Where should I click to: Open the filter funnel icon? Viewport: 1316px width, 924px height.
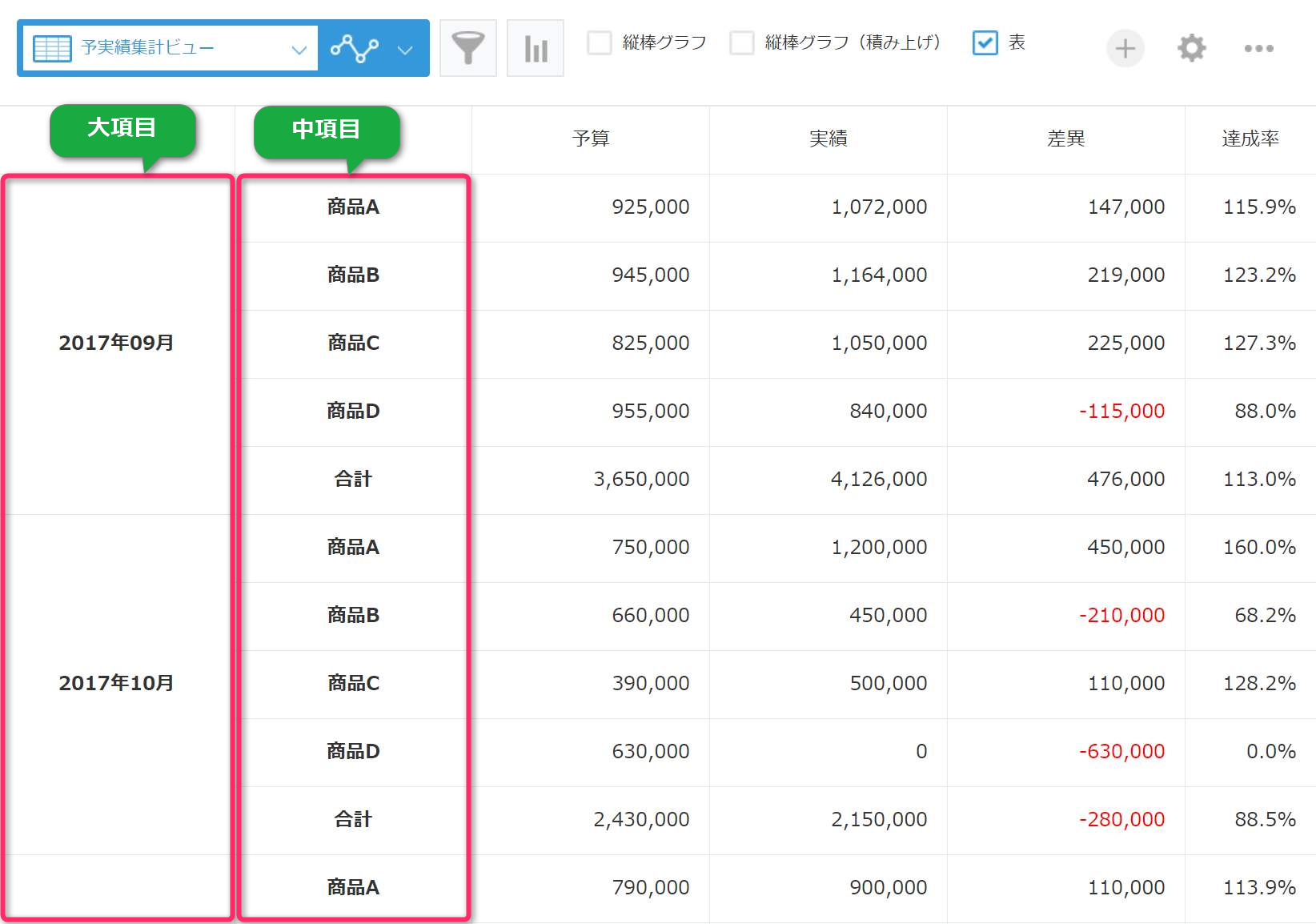click(468, 48)
